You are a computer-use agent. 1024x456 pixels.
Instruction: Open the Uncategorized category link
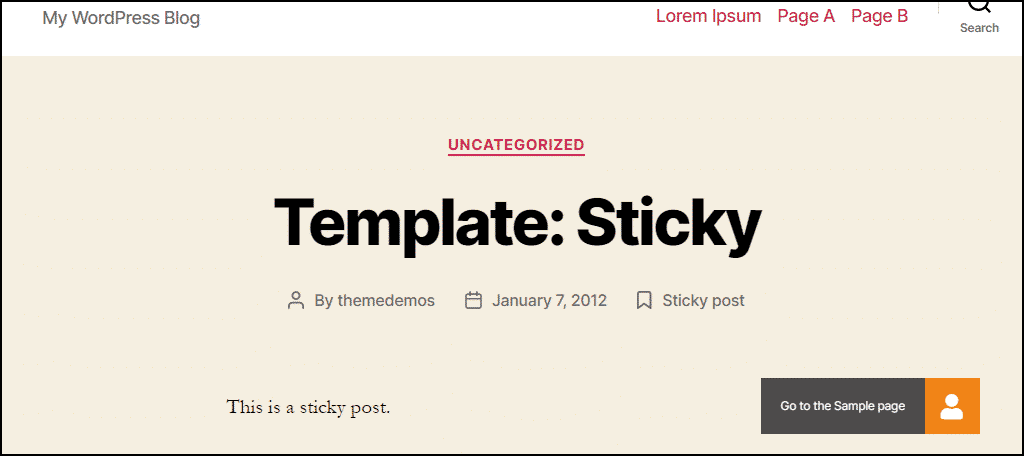(x=516, y=145)
